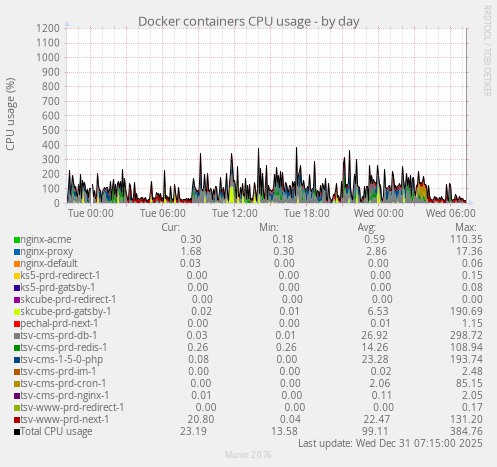Click the ks5-prd-gatsby-1 dark blue swatch
The width and height of the screenshot is (497, 467).
(x=17, y=288)
